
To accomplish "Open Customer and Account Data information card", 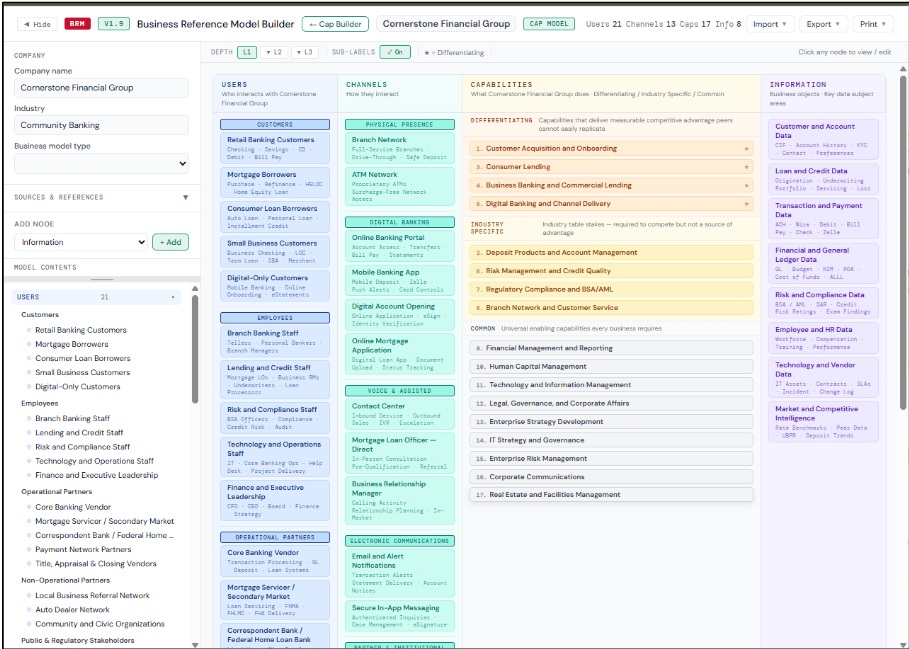I will (x=823, y=139).
